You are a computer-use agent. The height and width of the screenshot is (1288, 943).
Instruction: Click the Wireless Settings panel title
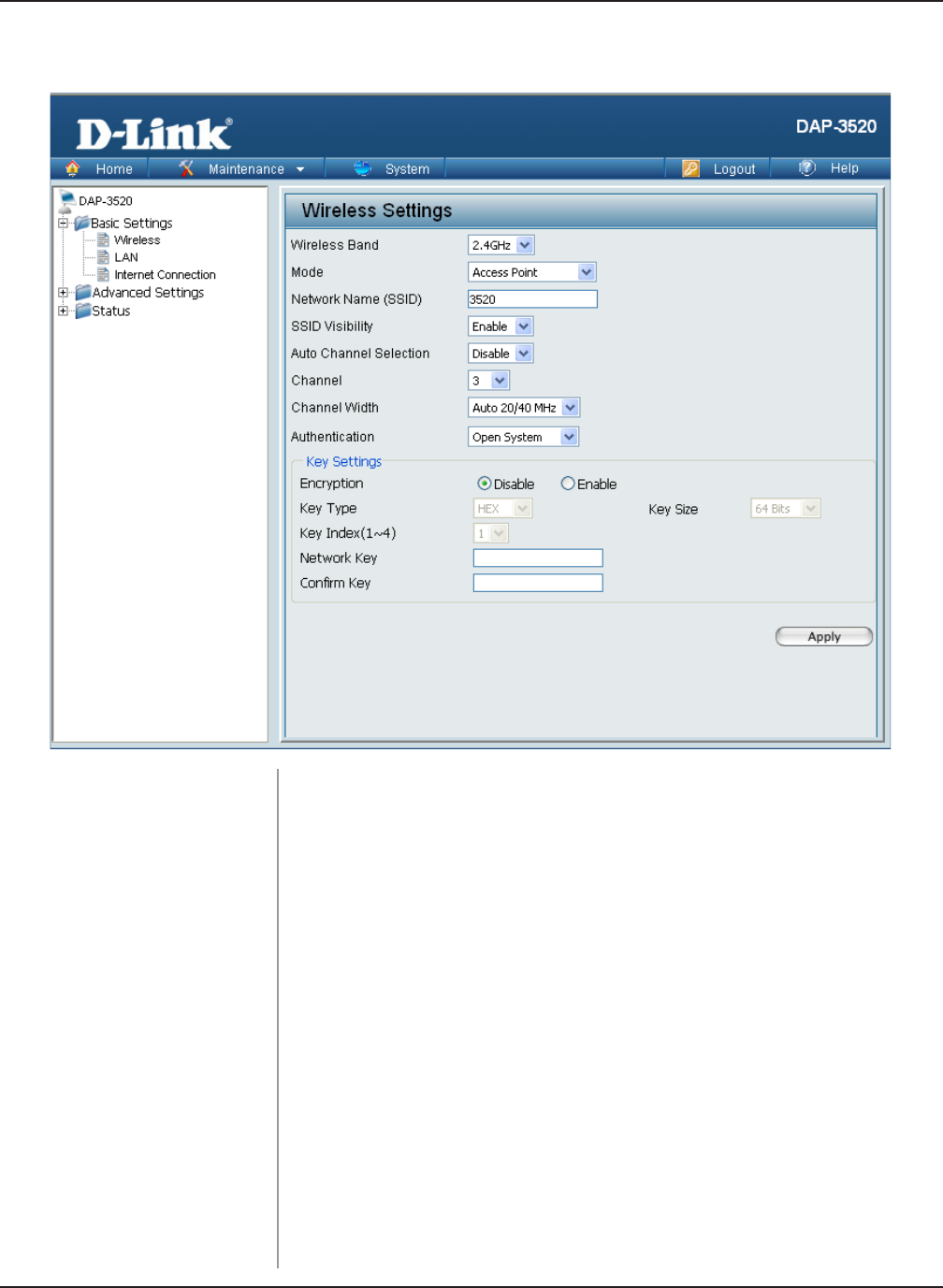pyautogui.click(x=377, y=210)
